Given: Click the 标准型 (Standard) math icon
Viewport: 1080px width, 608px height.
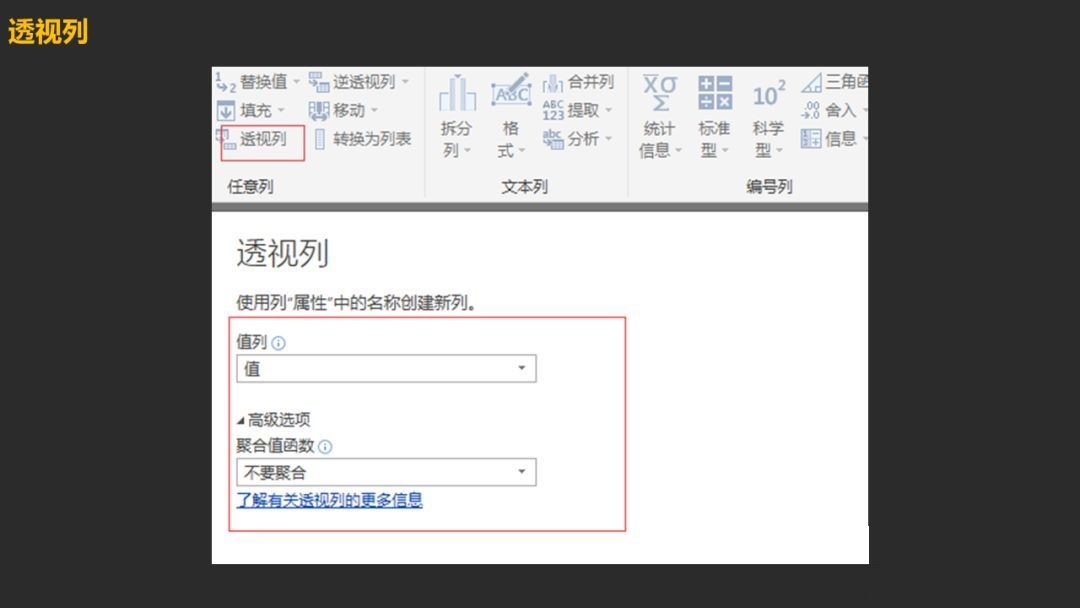Looking at the screenshot, I should [x=714, y=94].
